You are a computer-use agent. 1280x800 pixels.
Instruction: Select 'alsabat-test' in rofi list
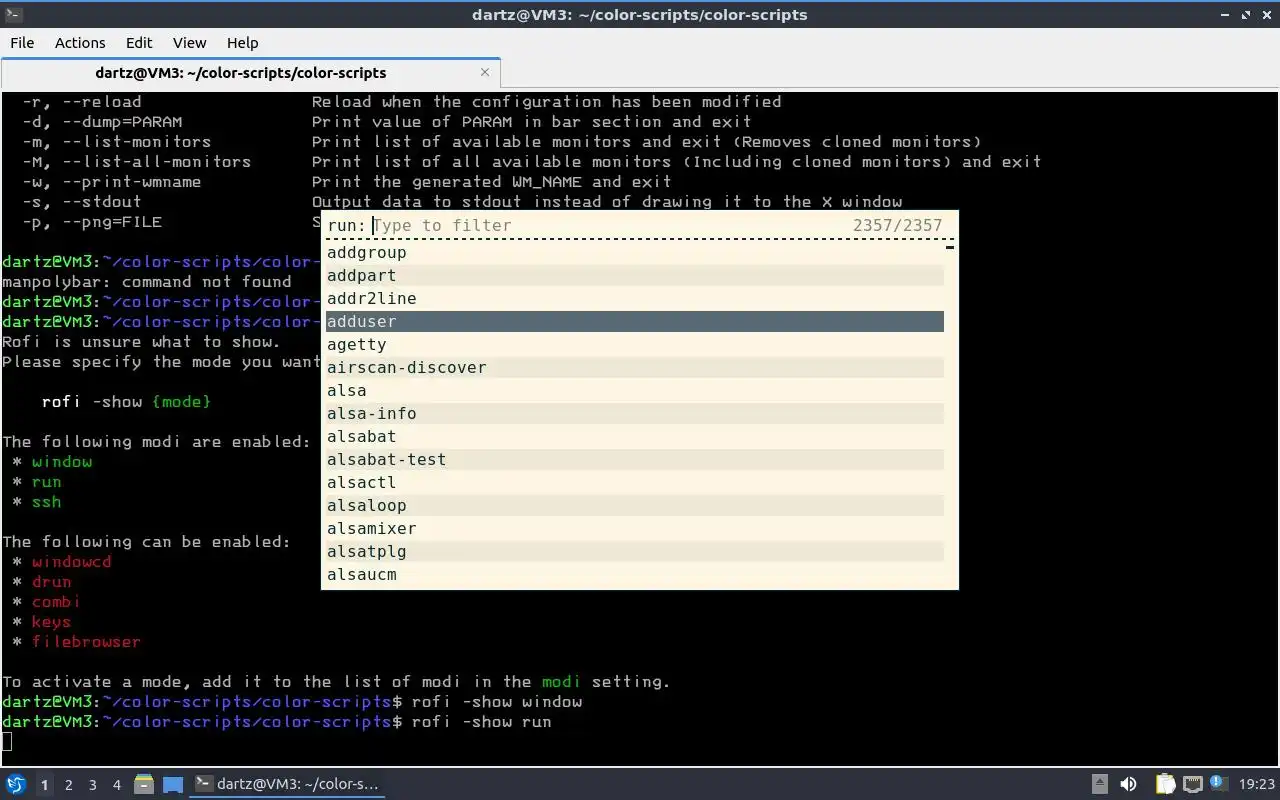tap(635, 460)
